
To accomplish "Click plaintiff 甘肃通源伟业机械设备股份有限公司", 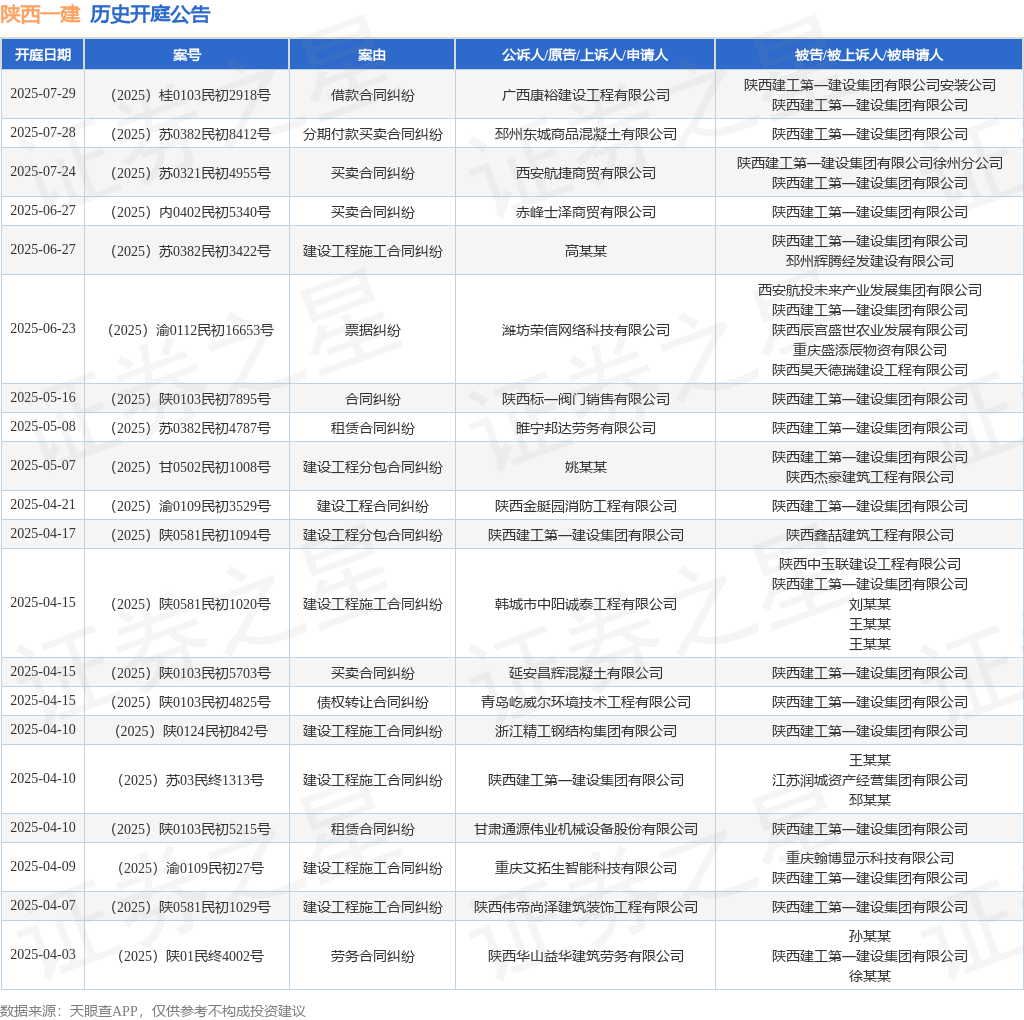I will coord(585,829).
